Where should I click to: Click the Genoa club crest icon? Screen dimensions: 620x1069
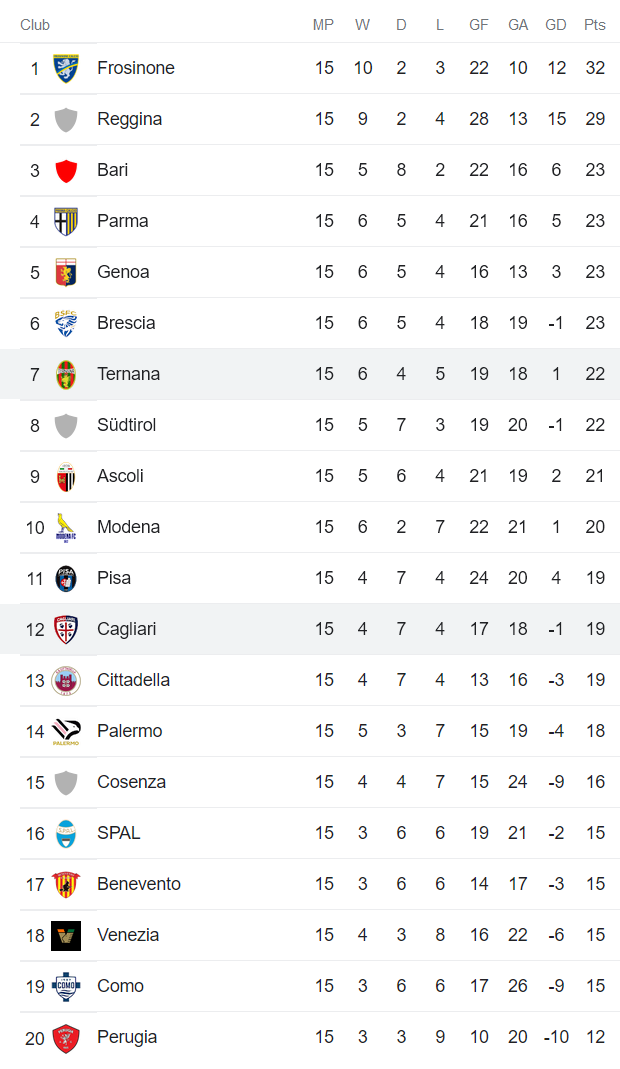click(x=66, y=272)
